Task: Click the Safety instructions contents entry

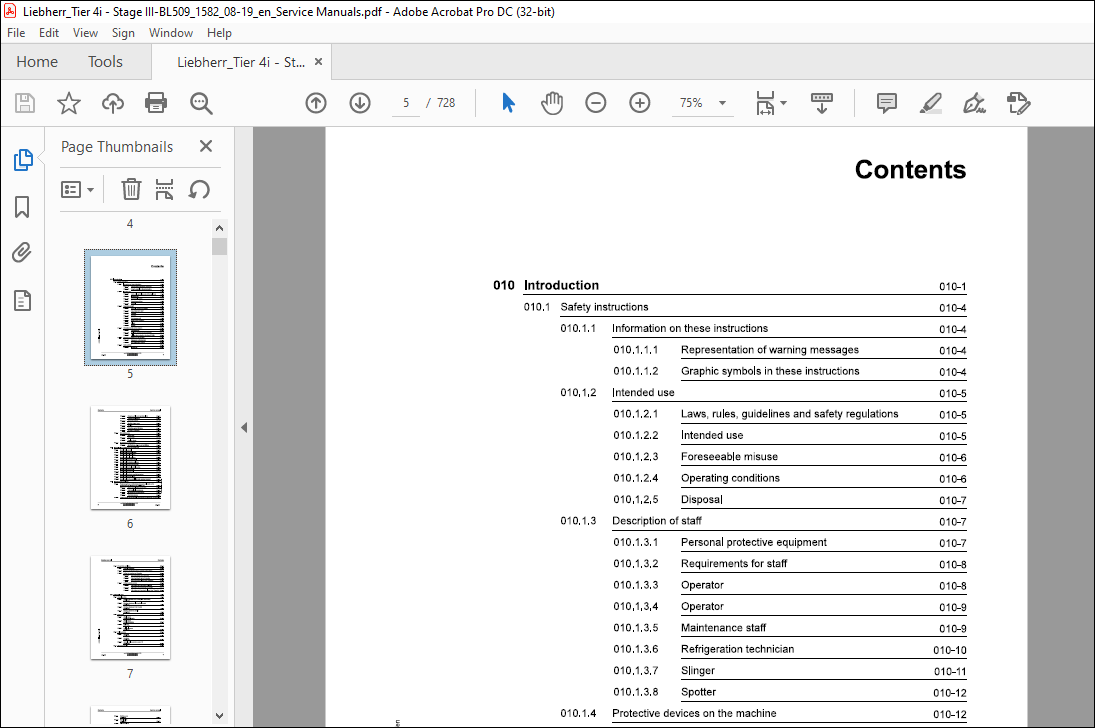Action: pyautogui.click(x=745, y=307)
